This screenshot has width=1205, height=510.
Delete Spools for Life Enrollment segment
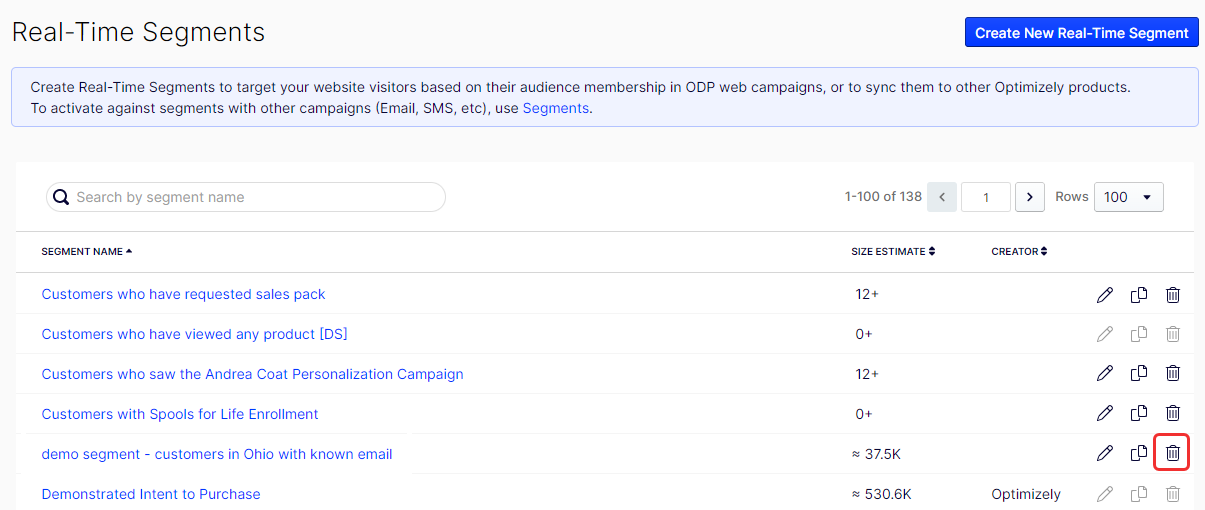[x=1173, y=413]
